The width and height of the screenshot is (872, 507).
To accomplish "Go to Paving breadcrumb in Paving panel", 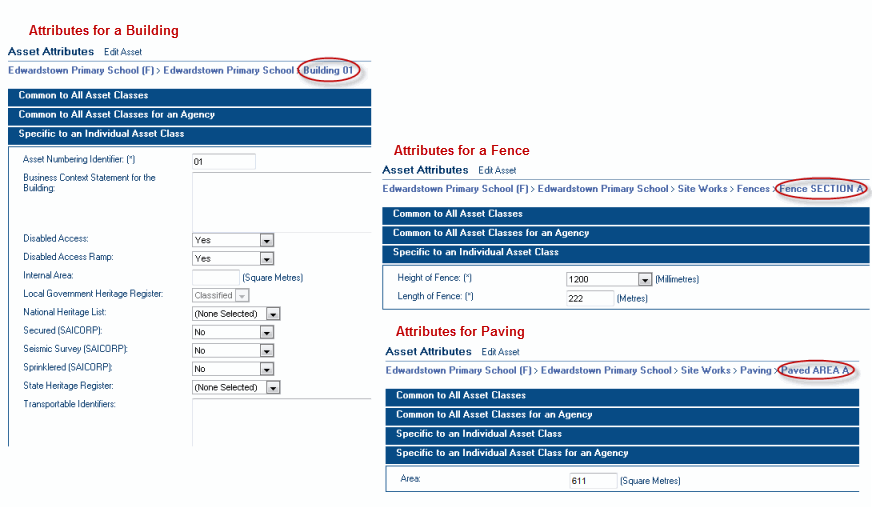I will click(756, 370).
